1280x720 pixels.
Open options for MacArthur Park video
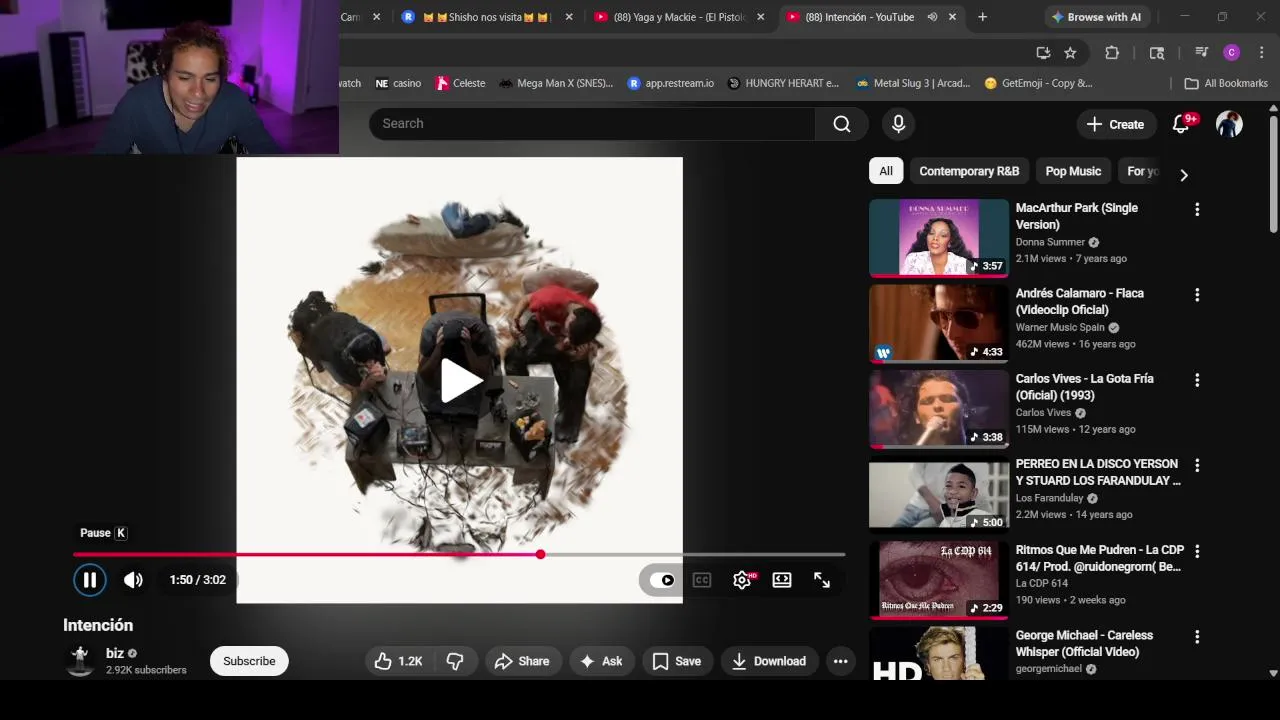[x=1197, y=209]
